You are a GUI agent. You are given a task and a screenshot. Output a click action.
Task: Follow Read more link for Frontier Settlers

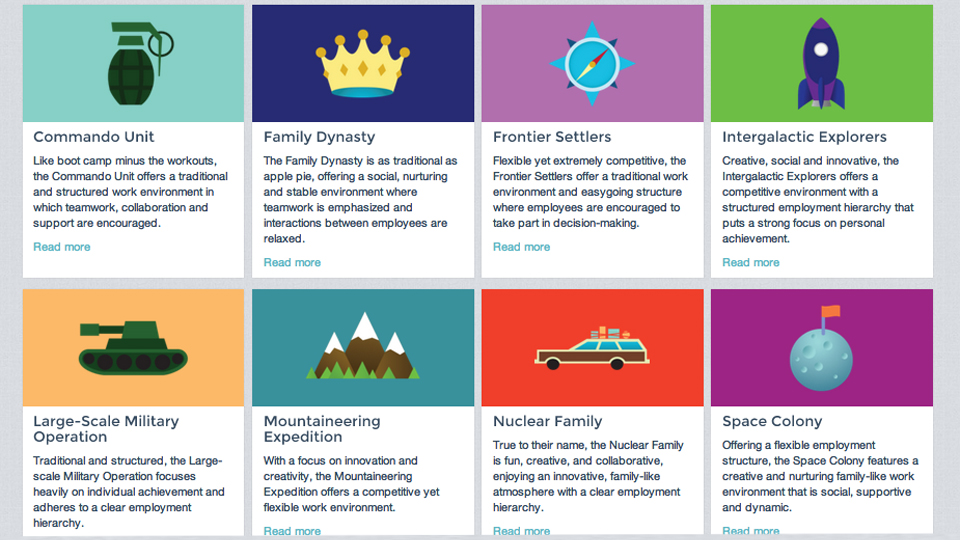(521, 247)
